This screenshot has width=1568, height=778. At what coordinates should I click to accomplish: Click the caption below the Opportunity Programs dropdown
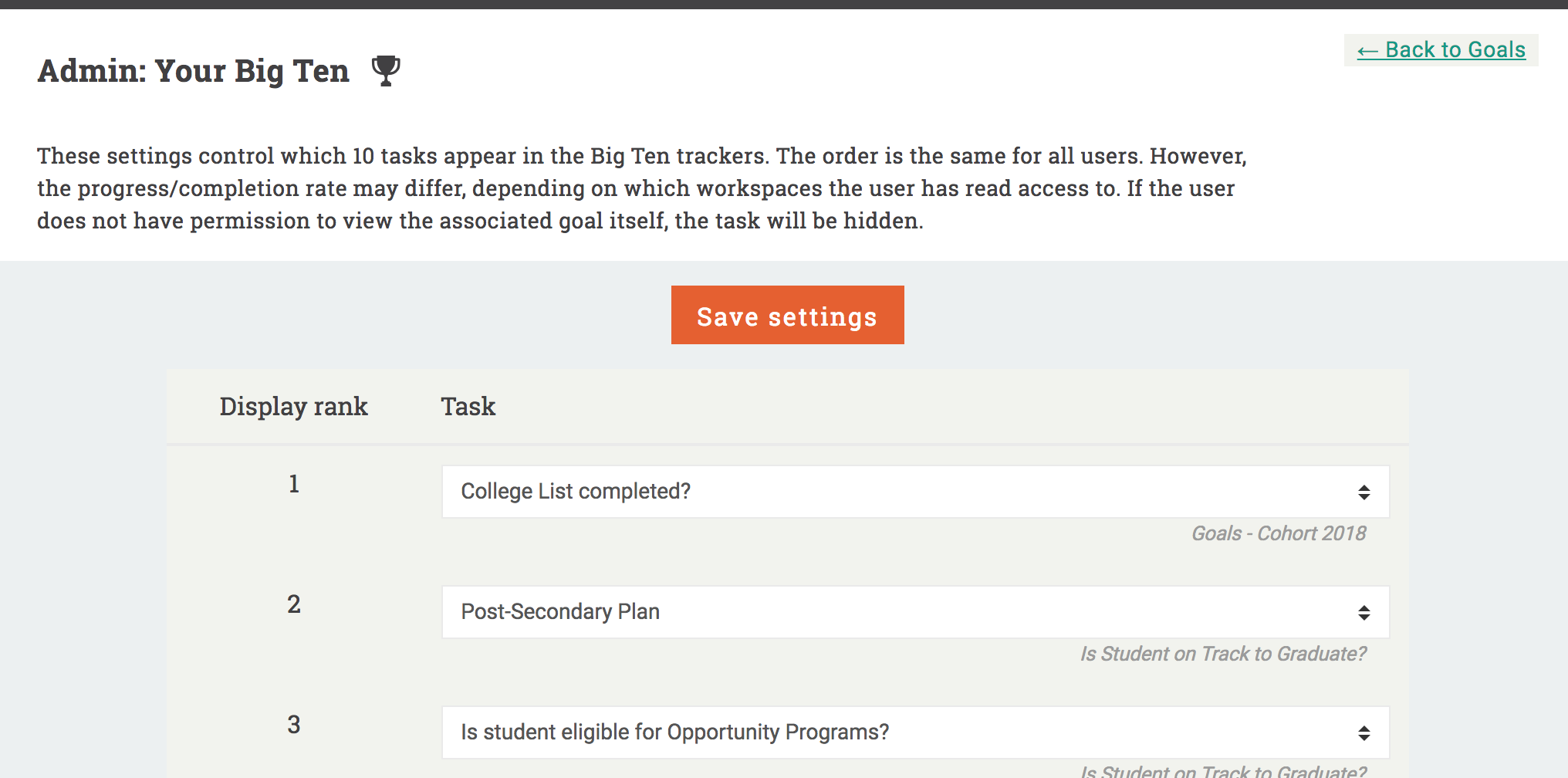1223,771
